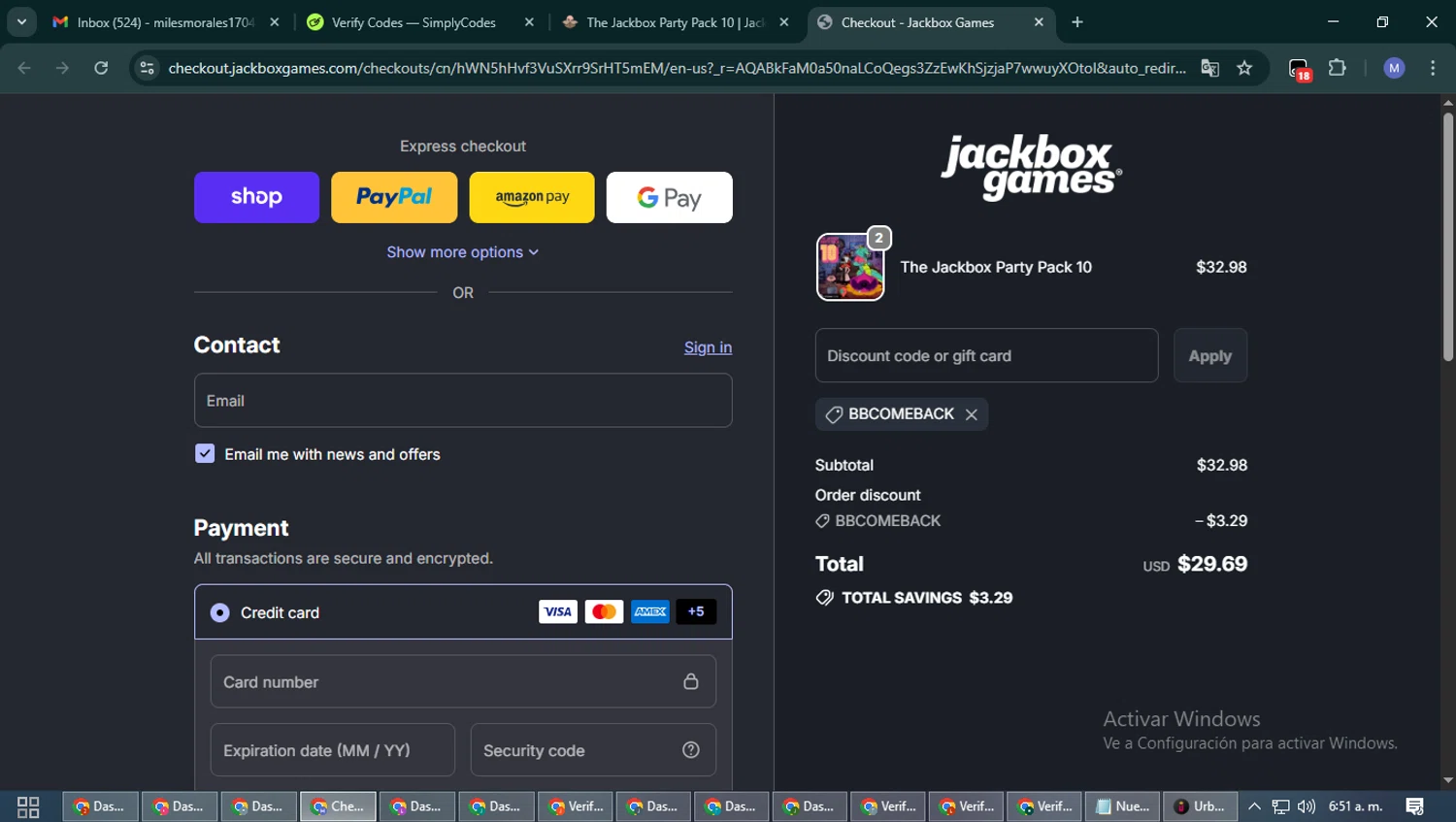Image resolution: width=1456 pixels, height=822 pixels.
Task: Open the volume tray icon
Action: coord(1307,806)
